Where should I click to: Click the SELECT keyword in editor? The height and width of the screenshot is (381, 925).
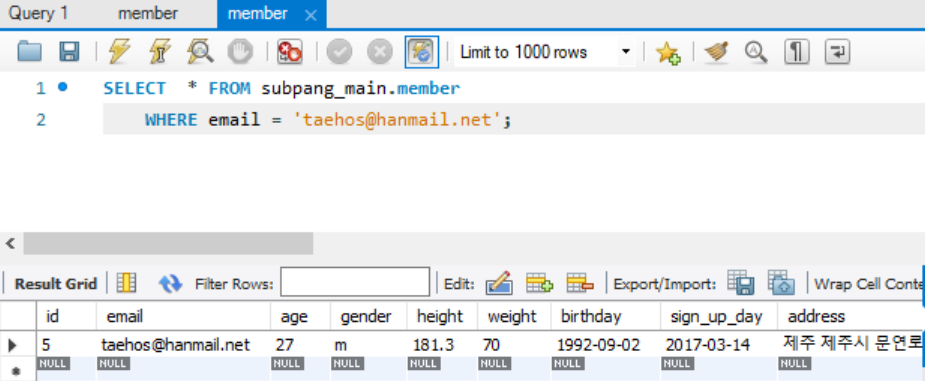pos(135,88)
